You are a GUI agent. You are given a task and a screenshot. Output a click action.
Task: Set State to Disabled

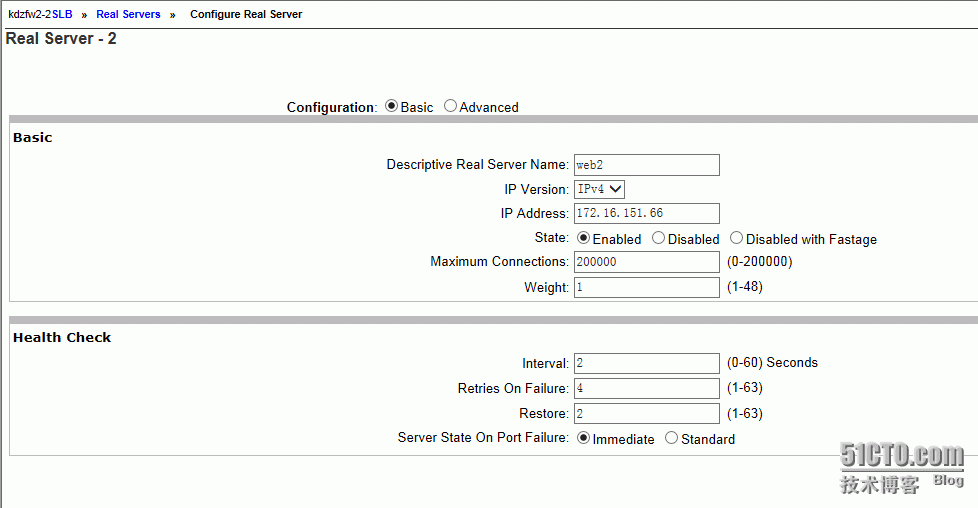659,238
